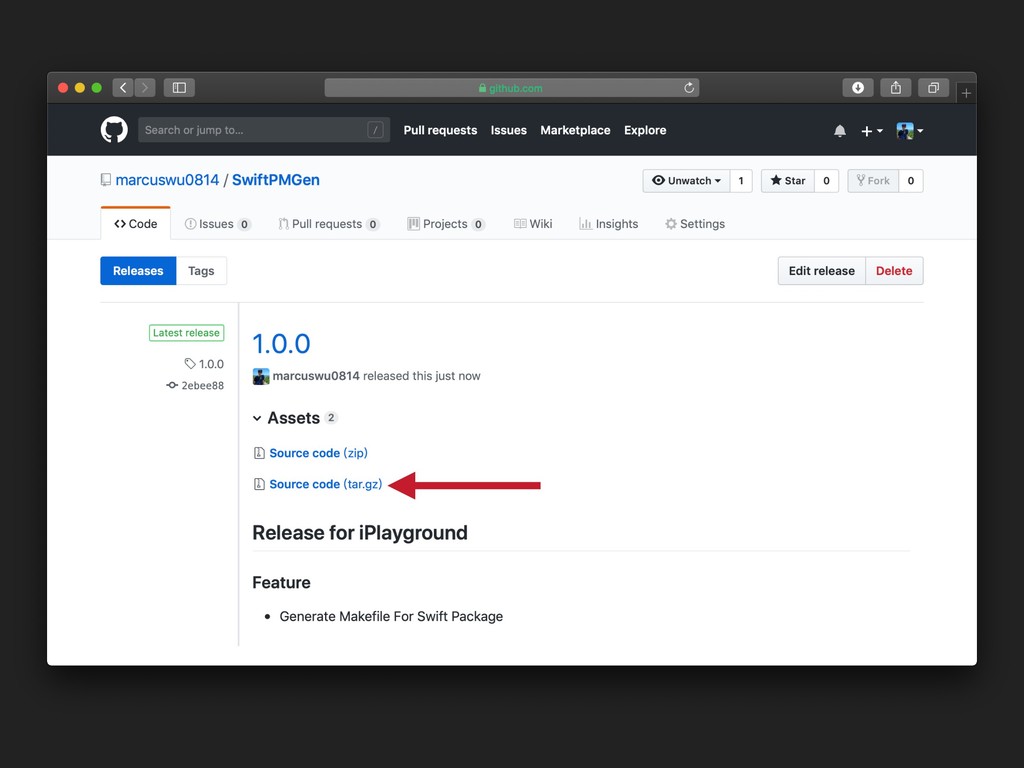This screenshot has width=1024, height=768.
Task: Open the marcuswu0814 owner link
Action: click(x=167, y=180)
